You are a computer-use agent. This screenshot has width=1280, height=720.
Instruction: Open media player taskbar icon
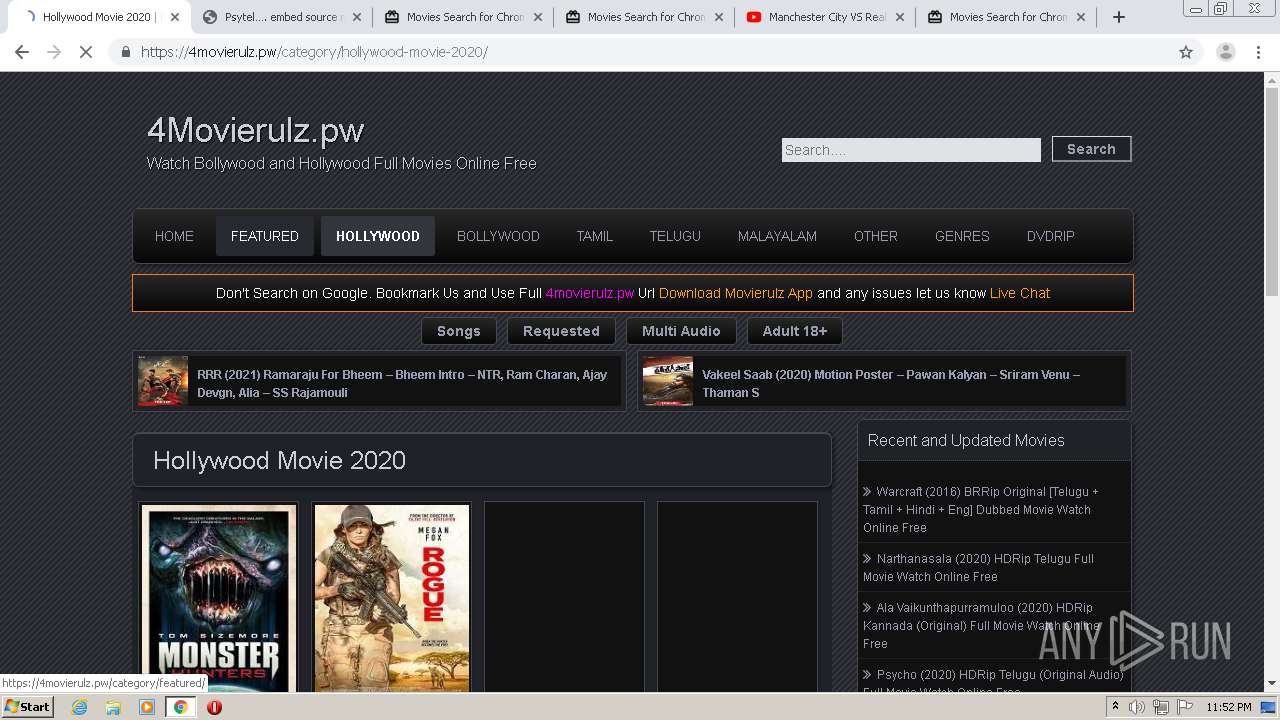pos(147,707)
